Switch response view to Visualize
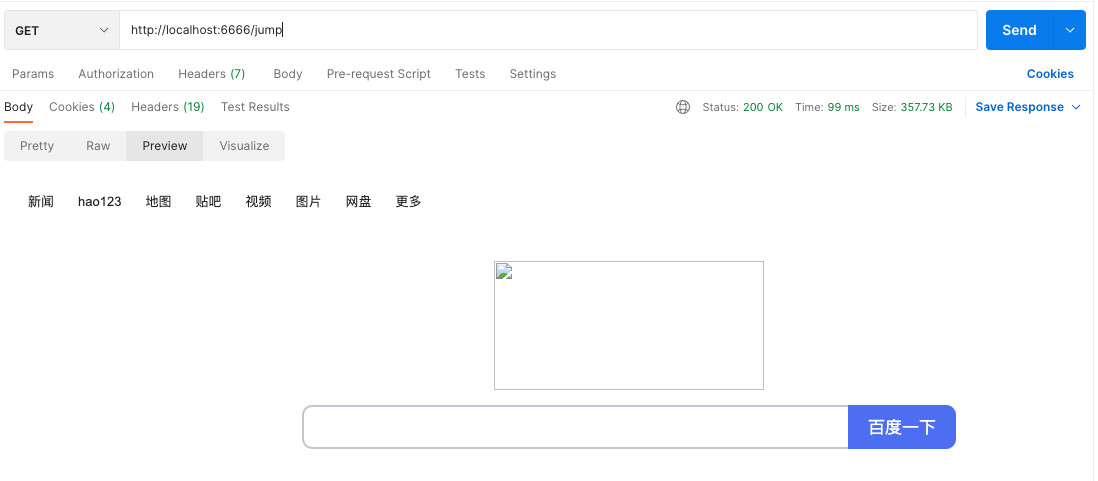 pyautogui.click(x=244, y=146)
